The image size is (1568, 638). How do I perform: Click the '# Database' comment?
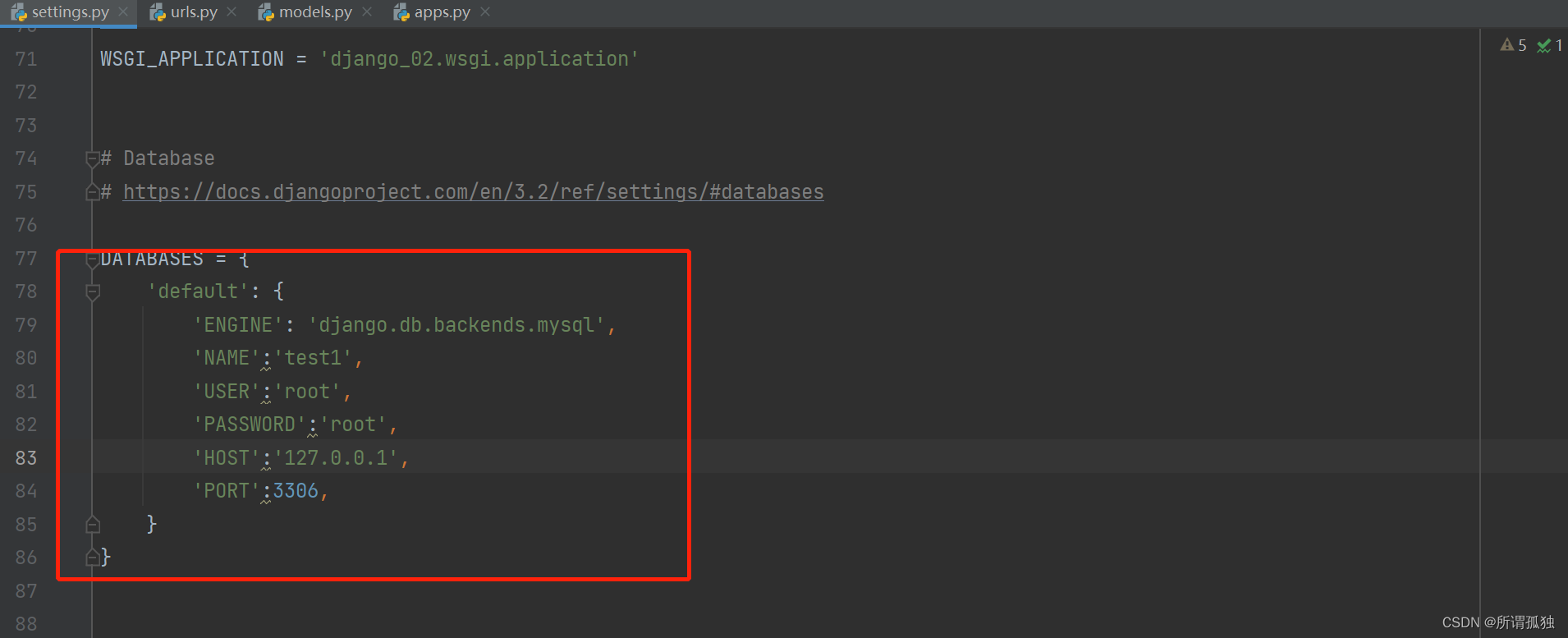[158, 158]
